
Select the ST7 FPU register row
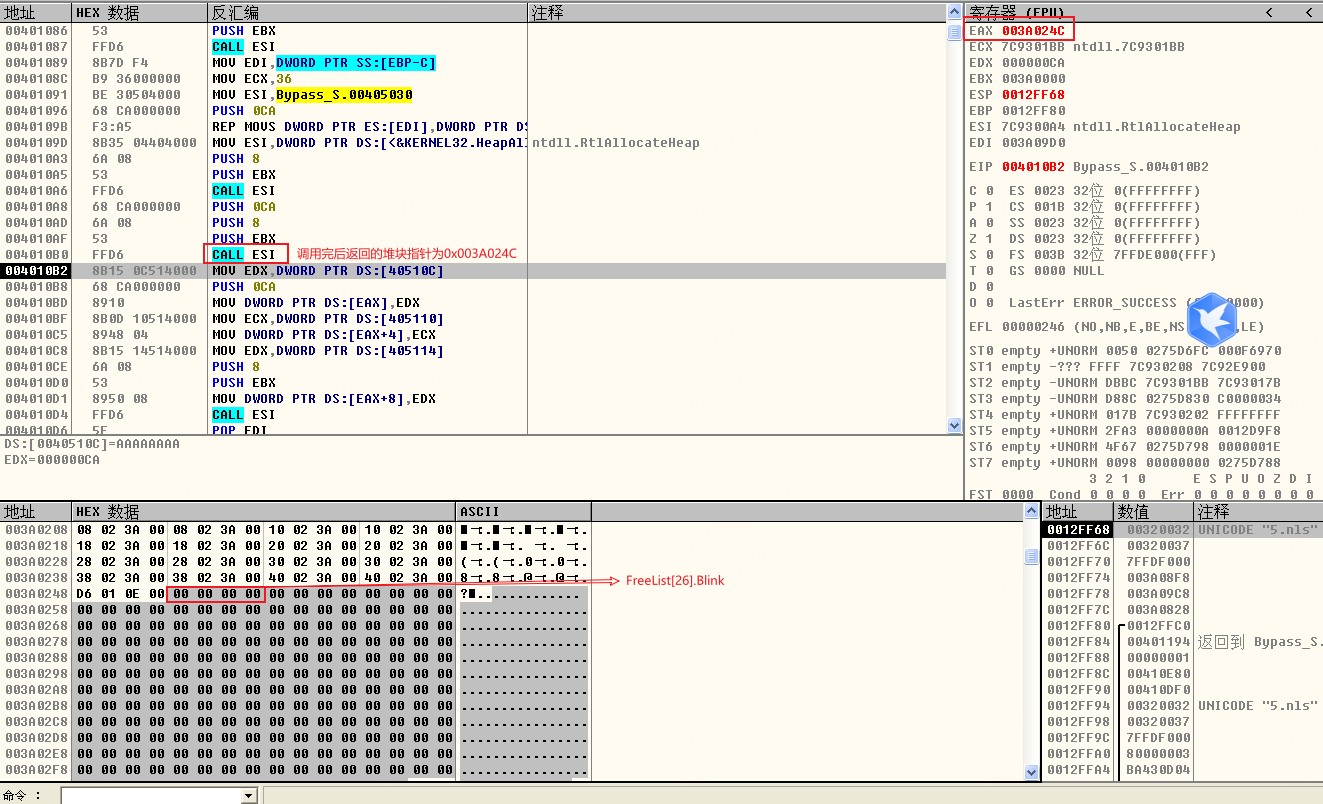(x=1125, y=462)
